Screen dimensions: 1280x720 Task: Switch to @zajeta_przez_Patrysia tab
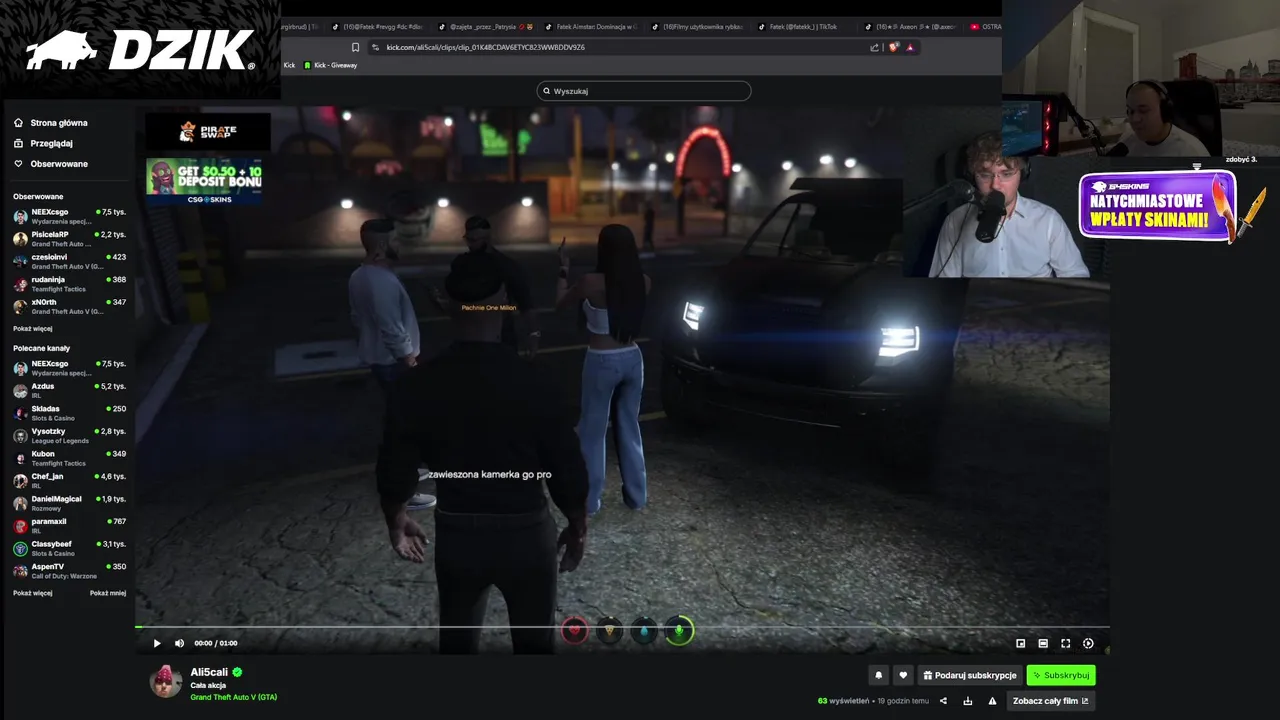(484, 27)
